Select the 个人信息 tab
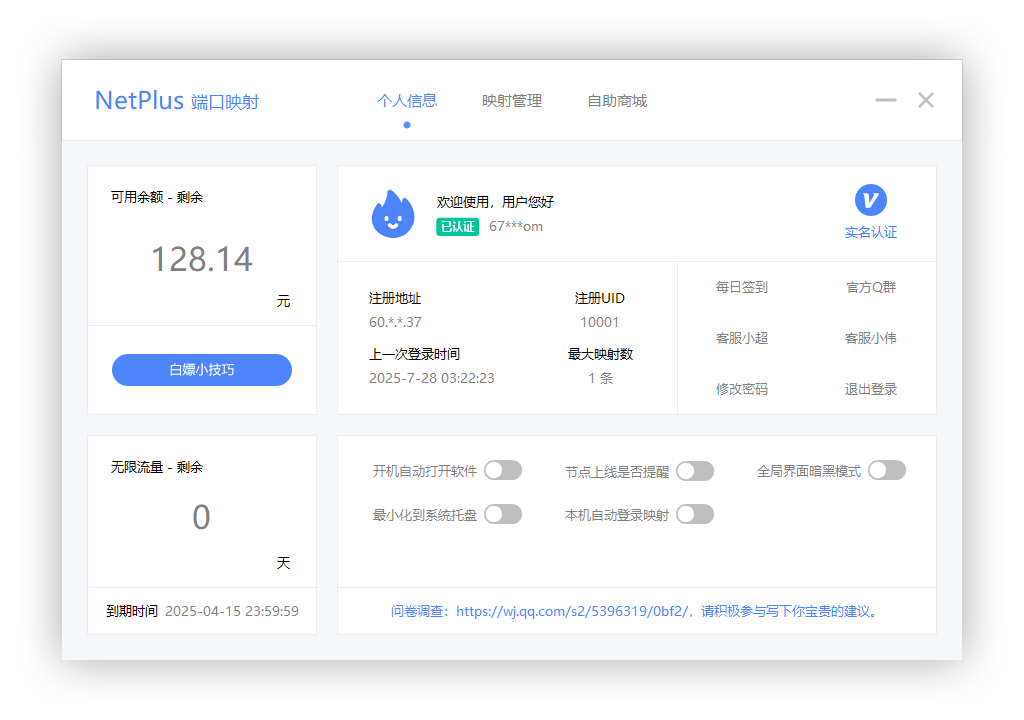Image resolution: width=1024 pixels, height=720 pixels. 407,100
